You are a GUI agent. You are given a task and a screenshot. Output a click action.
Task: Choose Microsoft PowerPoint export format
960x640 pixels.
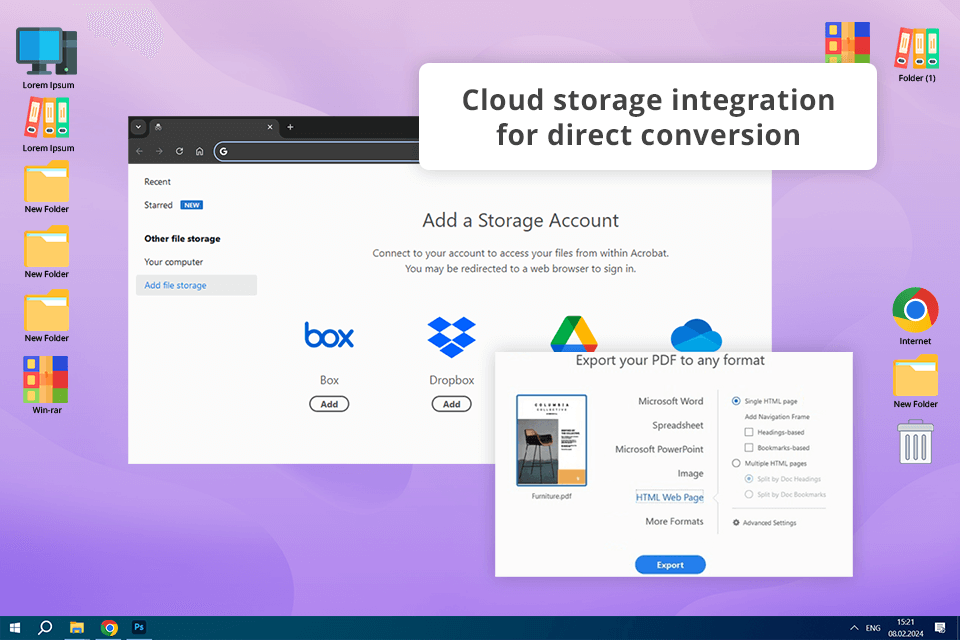tap(659, 449)
